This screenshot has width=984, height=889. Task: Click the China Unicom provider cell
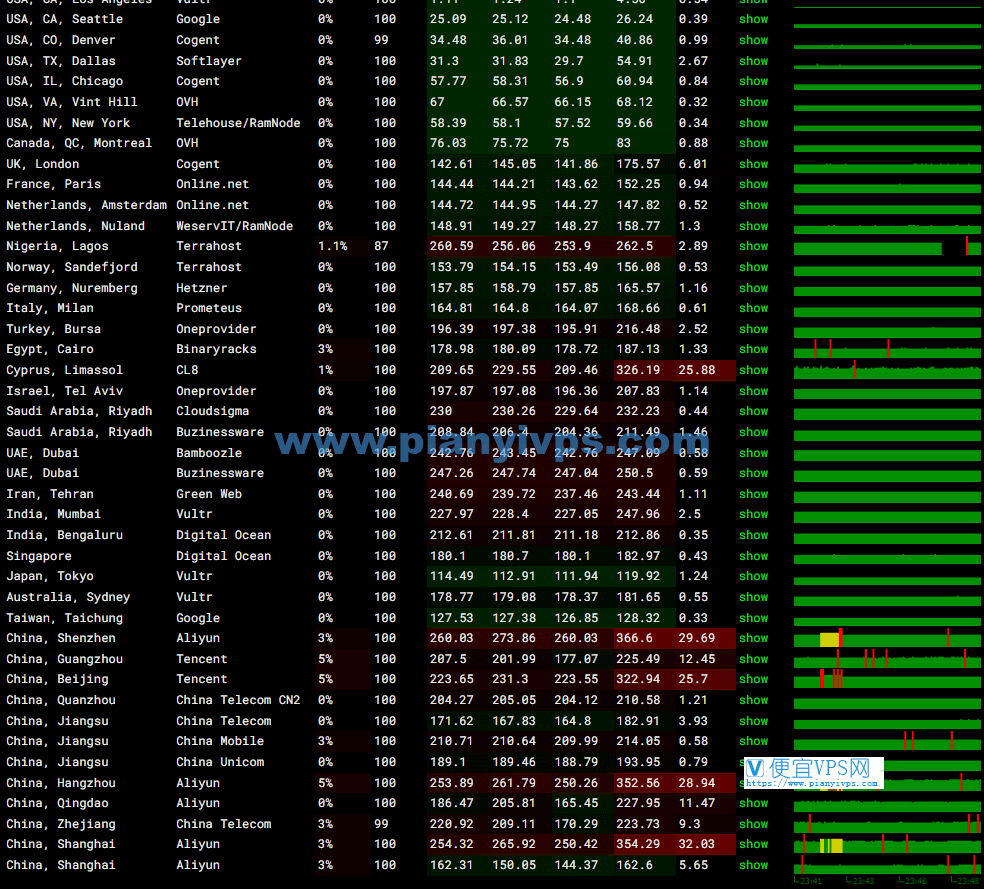220,762
